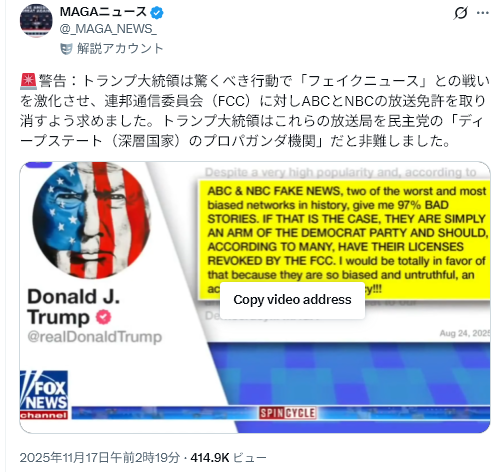Click the red siren emoji in tweet
Screen dimensions: 499x472
pos(28,82)
